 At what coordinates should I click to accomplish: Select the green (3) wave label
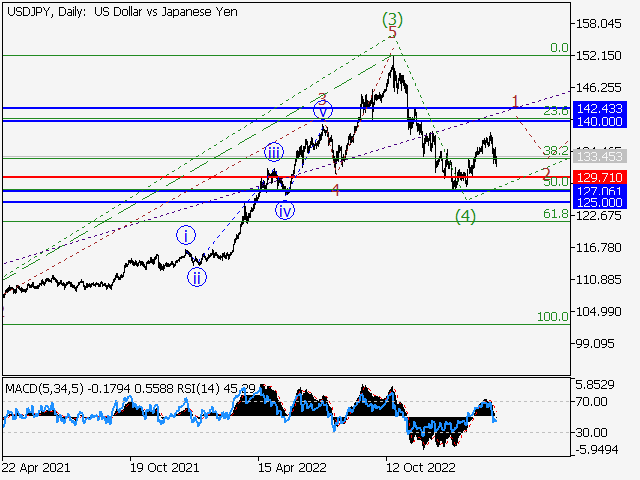click(392, 19)
